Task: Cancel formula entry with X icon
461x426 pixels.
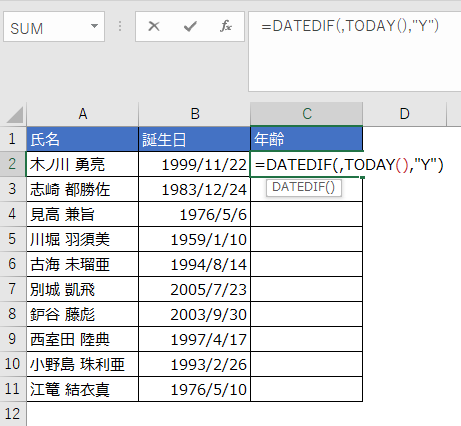Action: pos(154,26)
